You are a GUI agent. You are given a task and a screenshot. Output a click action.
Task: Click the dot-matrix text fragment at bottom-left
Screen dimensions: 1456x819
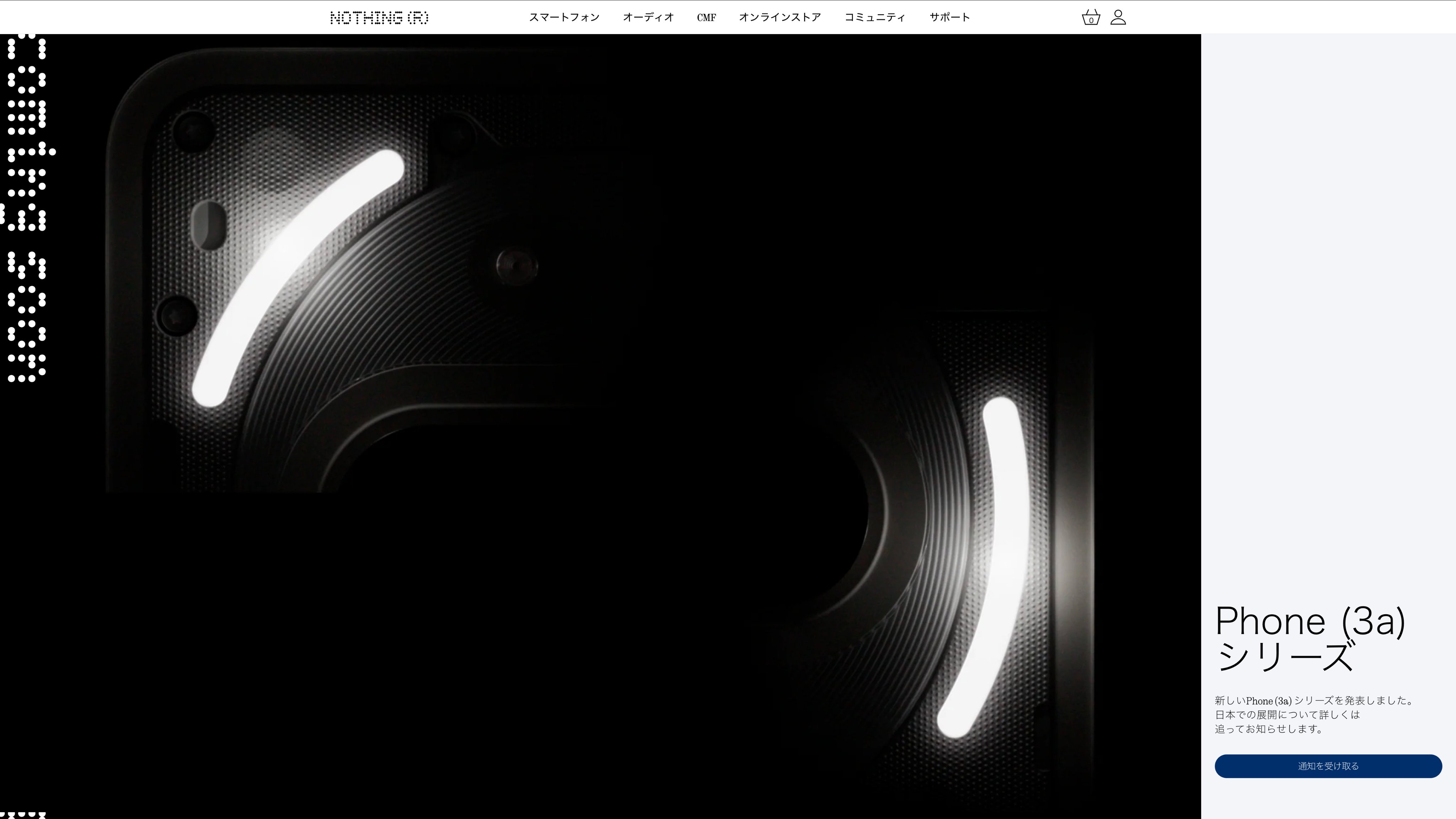point(23,815)
